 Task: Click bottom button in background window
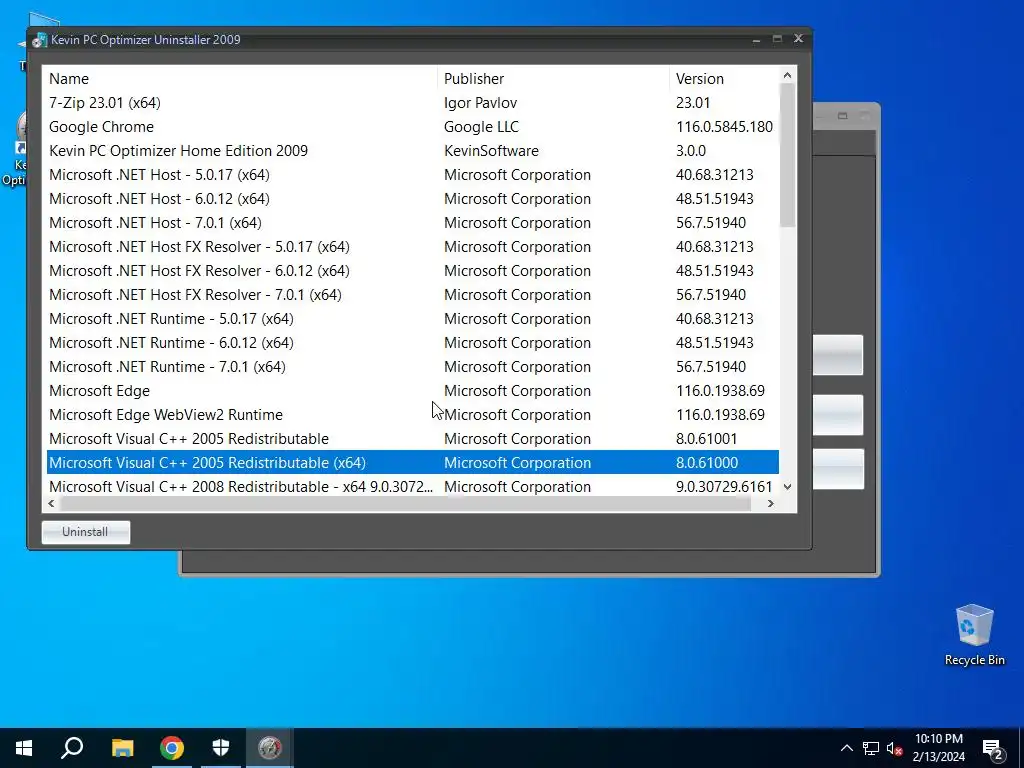click(838, 469)
